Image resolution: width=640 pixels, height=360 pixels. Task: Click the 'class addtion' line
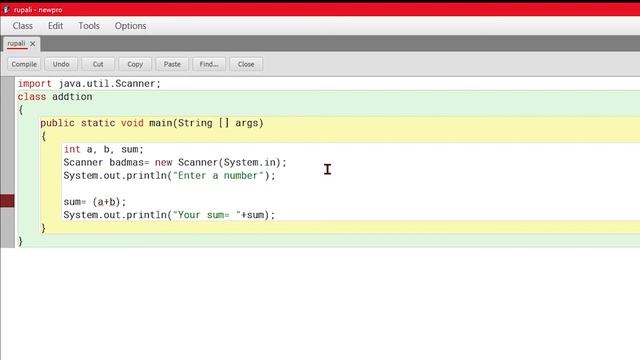[x=55, y=97]
